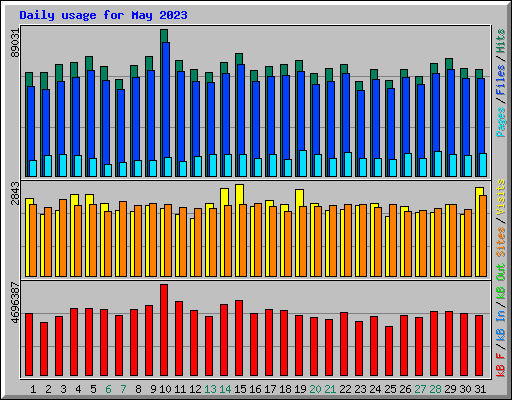Click the 89031 axis value
The image size is (512, 400).
tap(15, 43)
